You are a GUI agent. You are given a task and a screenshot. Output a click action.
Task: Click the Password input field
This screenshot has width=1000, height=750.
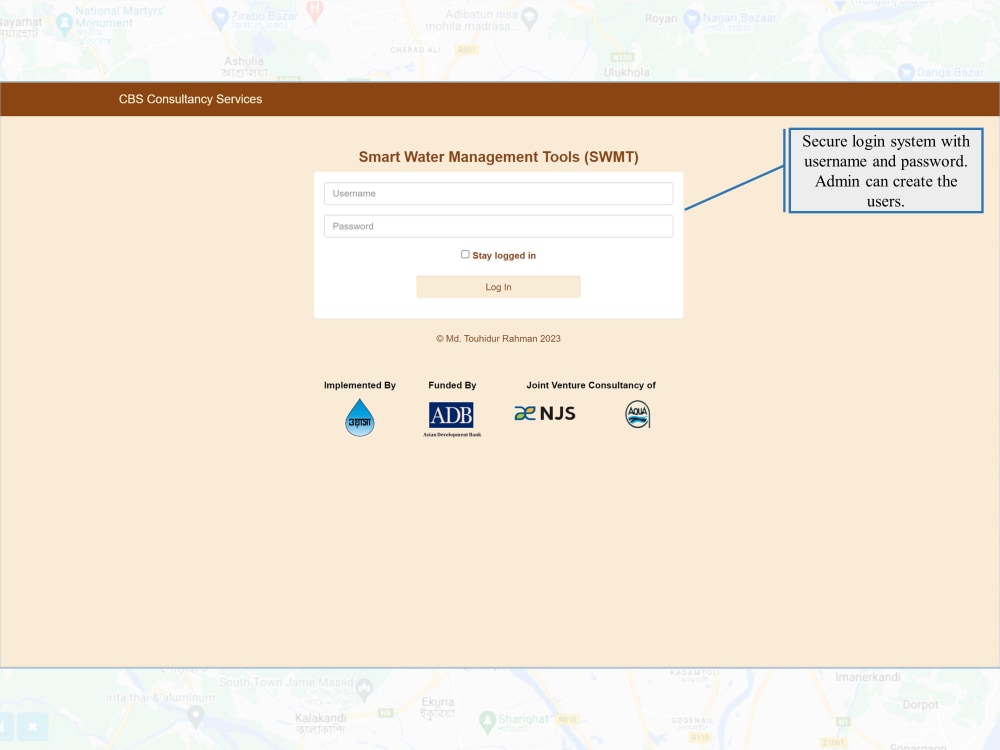pos(498,226)
